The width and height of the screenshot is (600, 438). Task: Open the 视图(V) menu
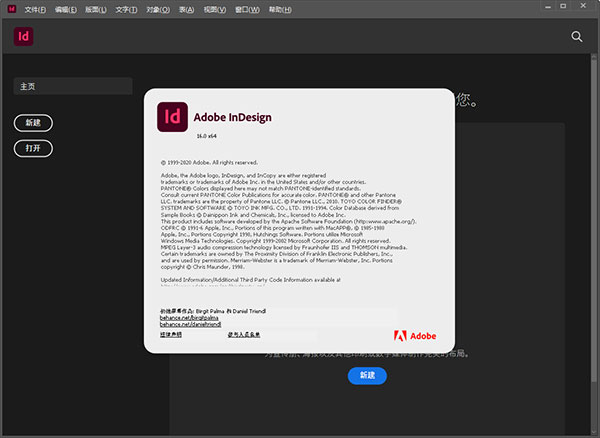point(213,8)
